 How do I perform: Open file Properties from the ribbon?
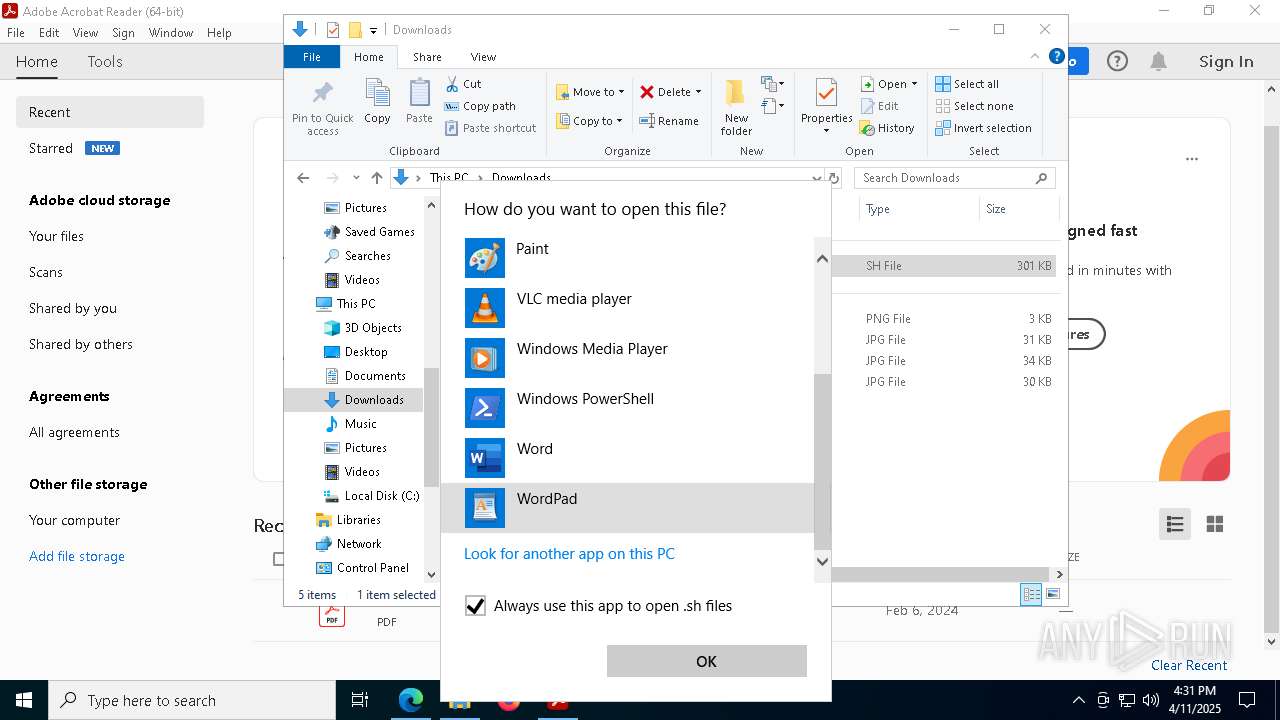826,107
